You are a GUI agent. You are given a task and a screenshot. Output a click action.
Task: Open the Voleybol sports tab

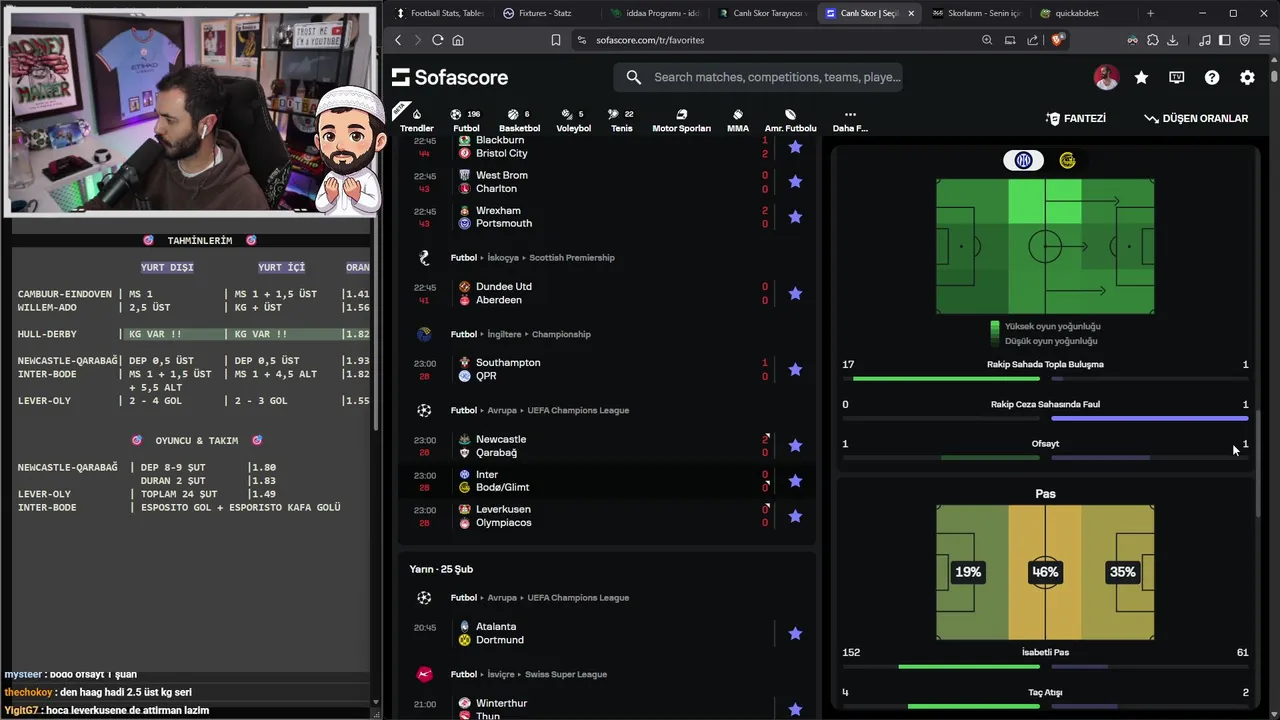click(573, 120)
